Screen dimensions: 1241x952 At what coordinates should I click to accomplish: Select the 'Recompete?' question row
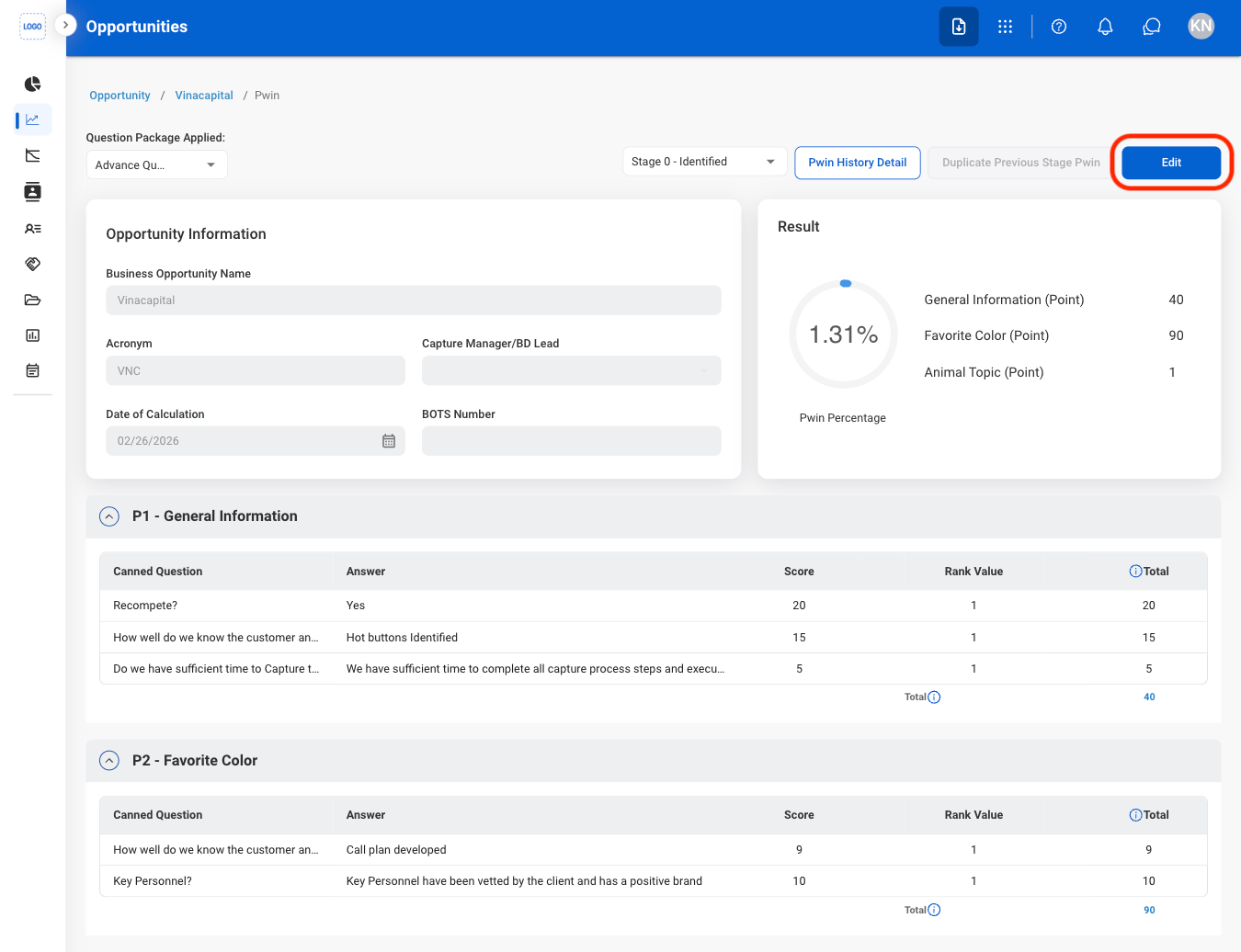[x=653, y=606]
